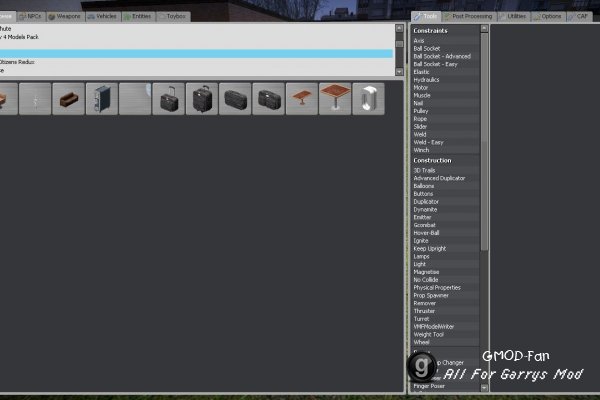The width and height of the screenshot is (600, 400).
Task: Spawn the rolling suitcase with extended handle
Action: click(x=168, y=99)
